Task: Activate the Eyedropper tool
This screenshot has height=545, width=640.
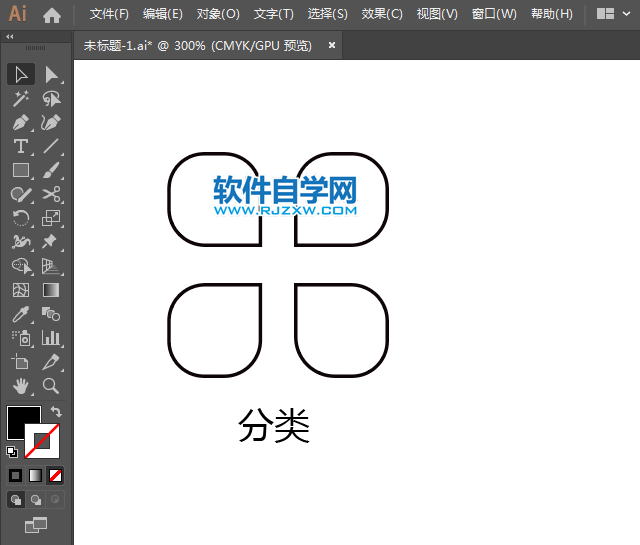Action: click(20, 314)
